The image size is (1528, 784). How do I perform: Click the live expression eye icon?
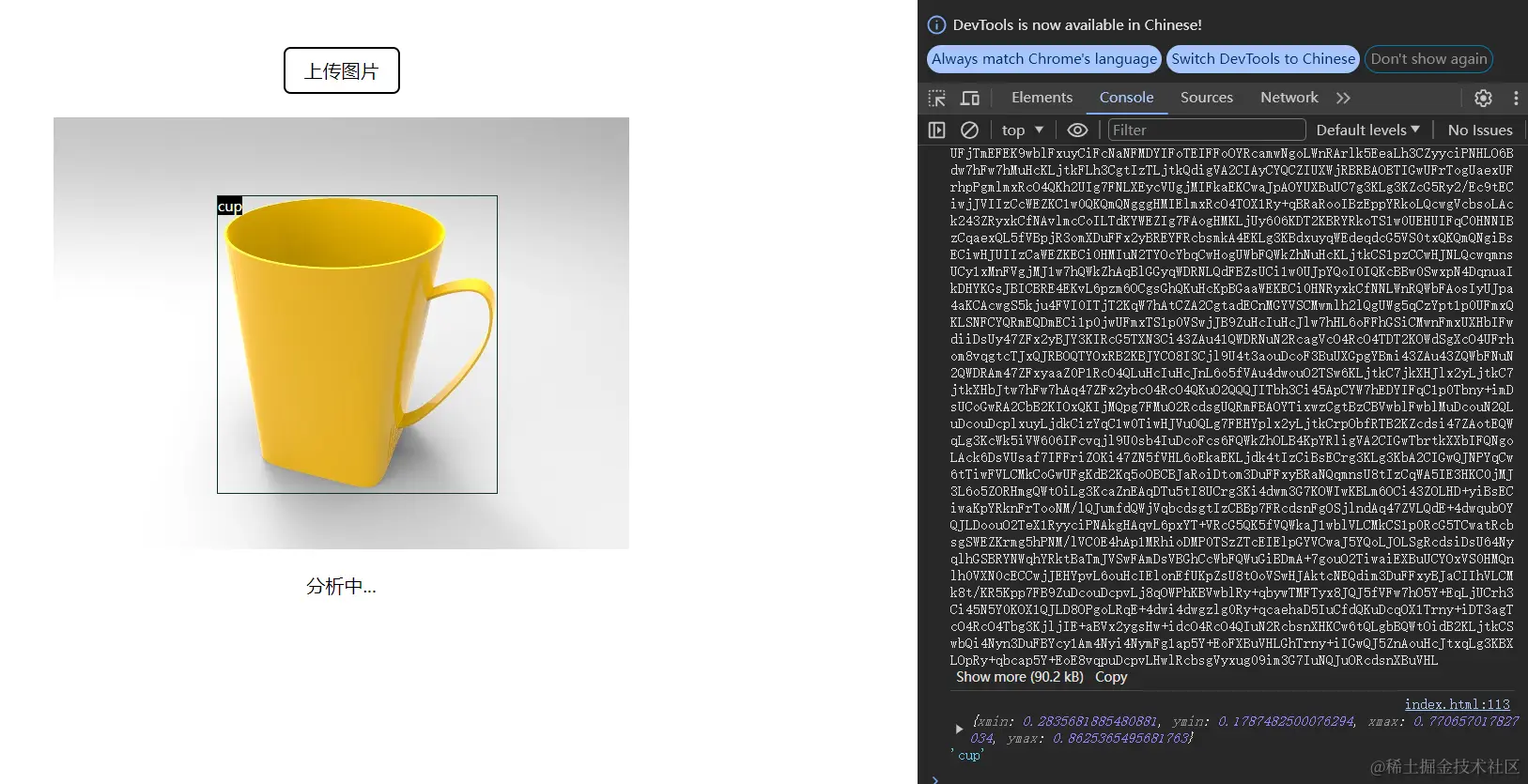click(x=1077, y=131)
